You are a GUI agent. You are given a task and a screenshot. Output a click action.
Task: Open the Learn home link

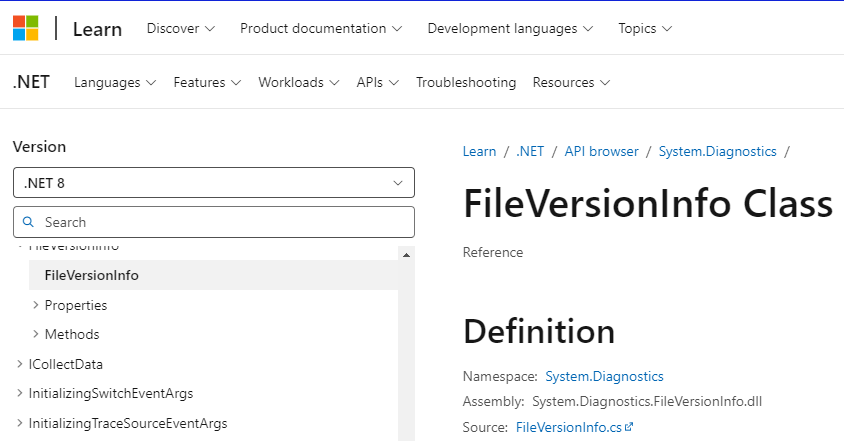(x=97, y=29)
